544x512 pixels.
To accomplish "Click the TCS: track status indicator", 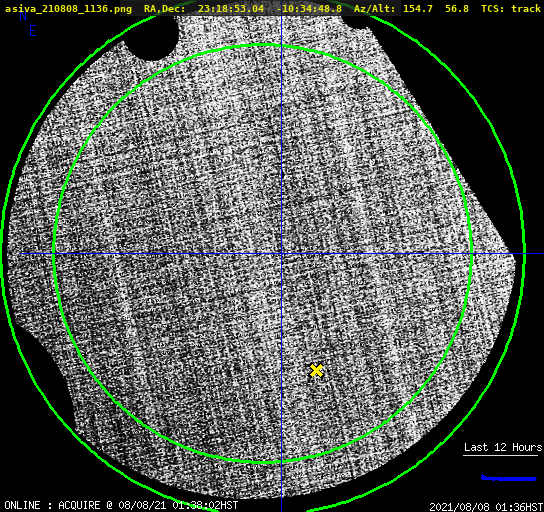I will 511,9.
